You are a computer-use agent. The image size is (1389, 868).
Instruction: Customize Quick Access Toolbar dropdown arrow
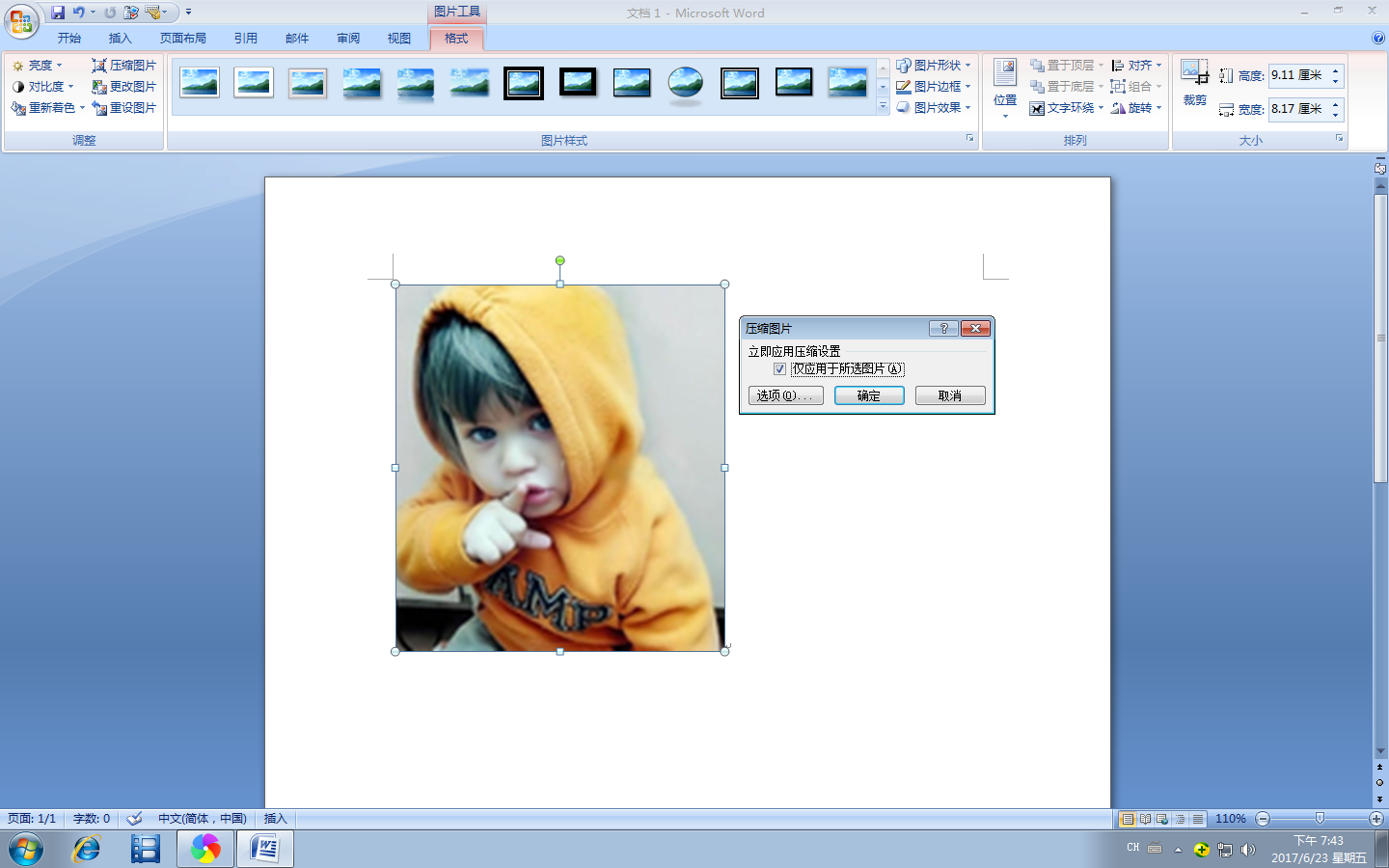click(x=188, y=13)
